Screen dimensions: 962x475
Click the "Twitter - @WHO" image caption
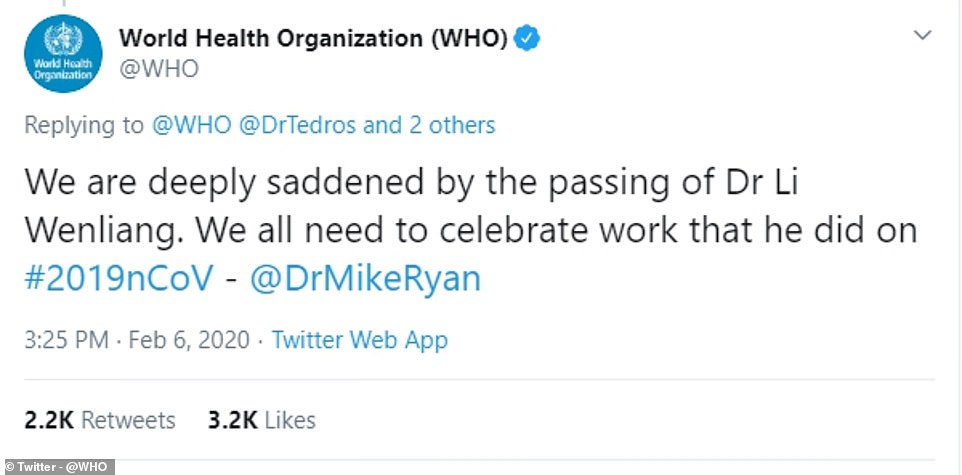click(x=56, y=466)
